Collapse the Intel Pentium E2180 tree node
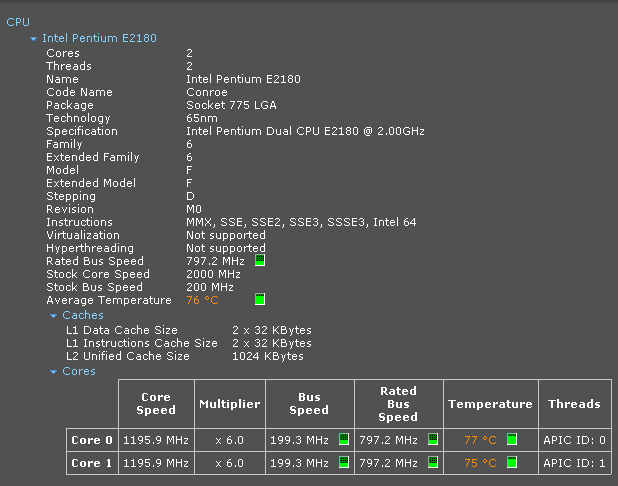The height and width of the screenshot is (486, 618). coord(34,39)
